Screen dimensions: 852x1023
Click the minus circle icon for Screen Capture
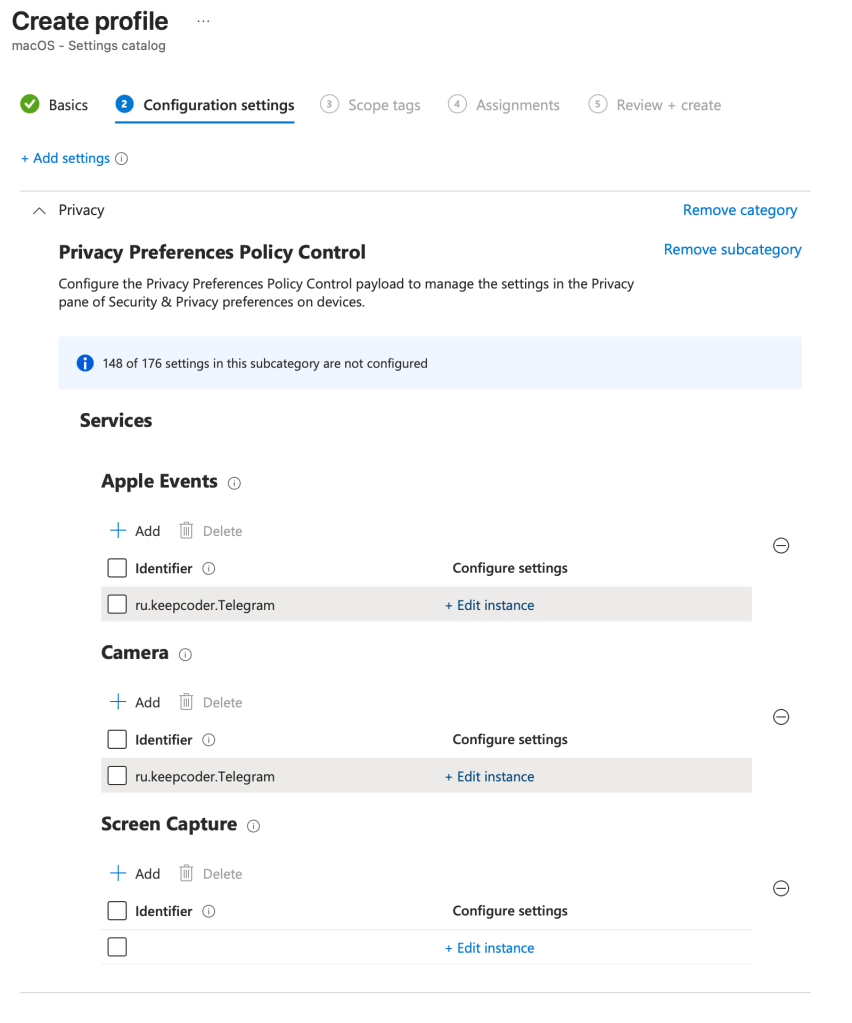point(781,889)
